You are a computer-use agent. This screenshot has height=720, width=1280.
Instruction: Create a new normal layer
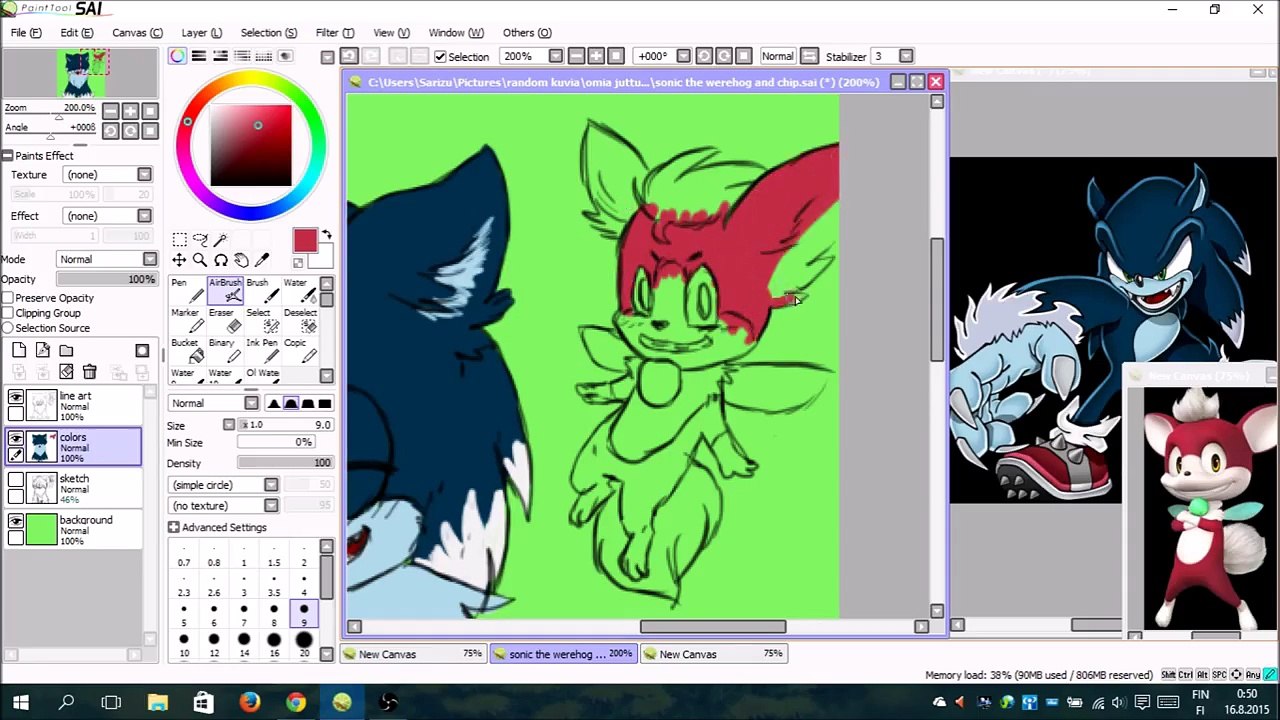coord(19,350)
